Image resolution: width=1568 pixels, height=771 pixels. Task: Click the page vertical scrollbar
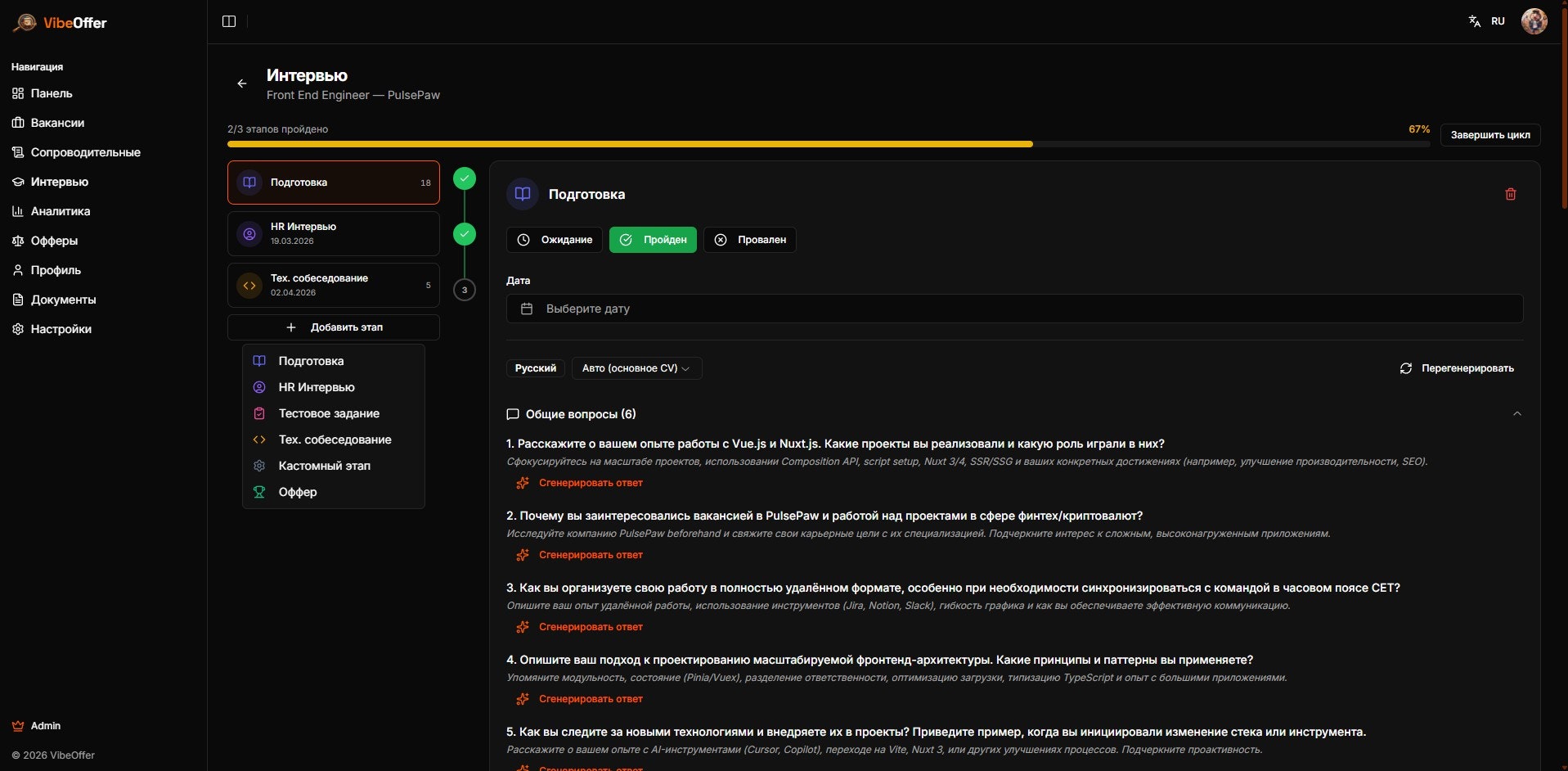[x=1564, y=106]
